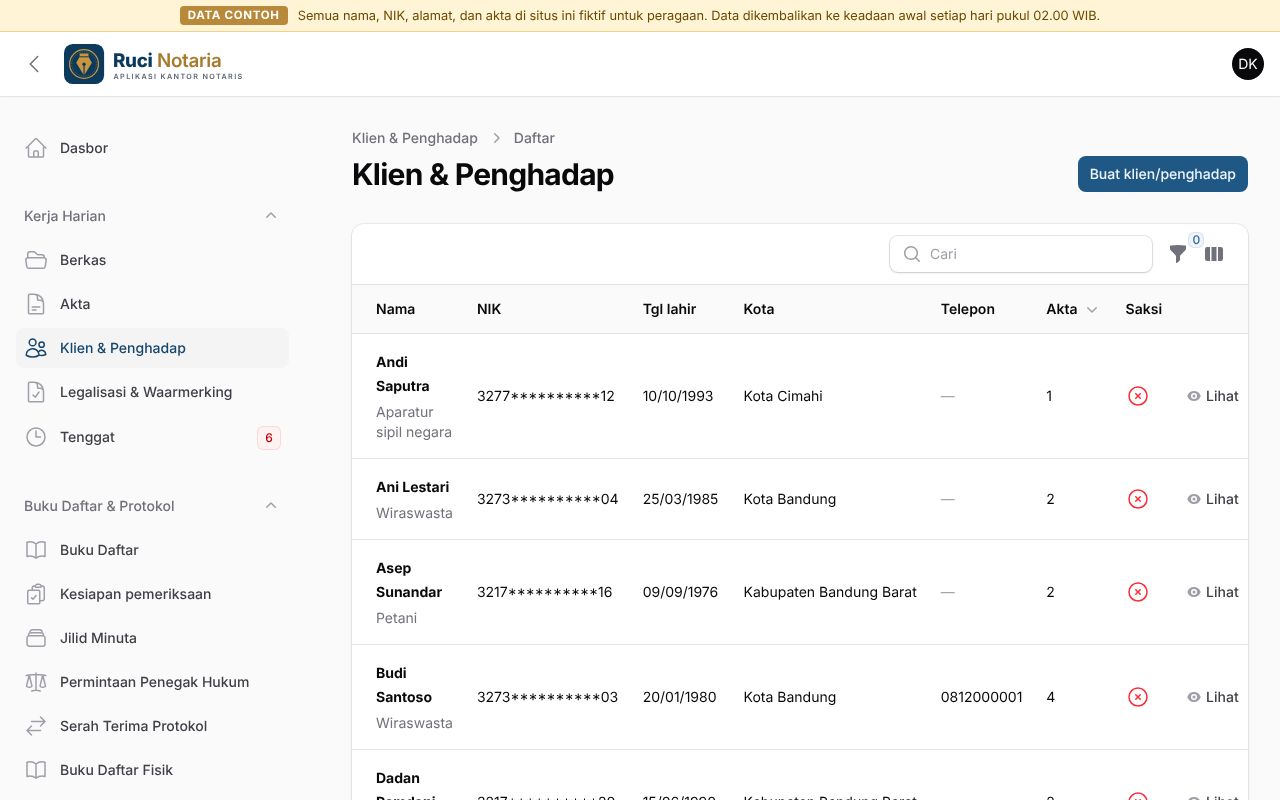
Task: Click Saksi red cross for Budi Santoso
Action: click(x=1138, y=697)
